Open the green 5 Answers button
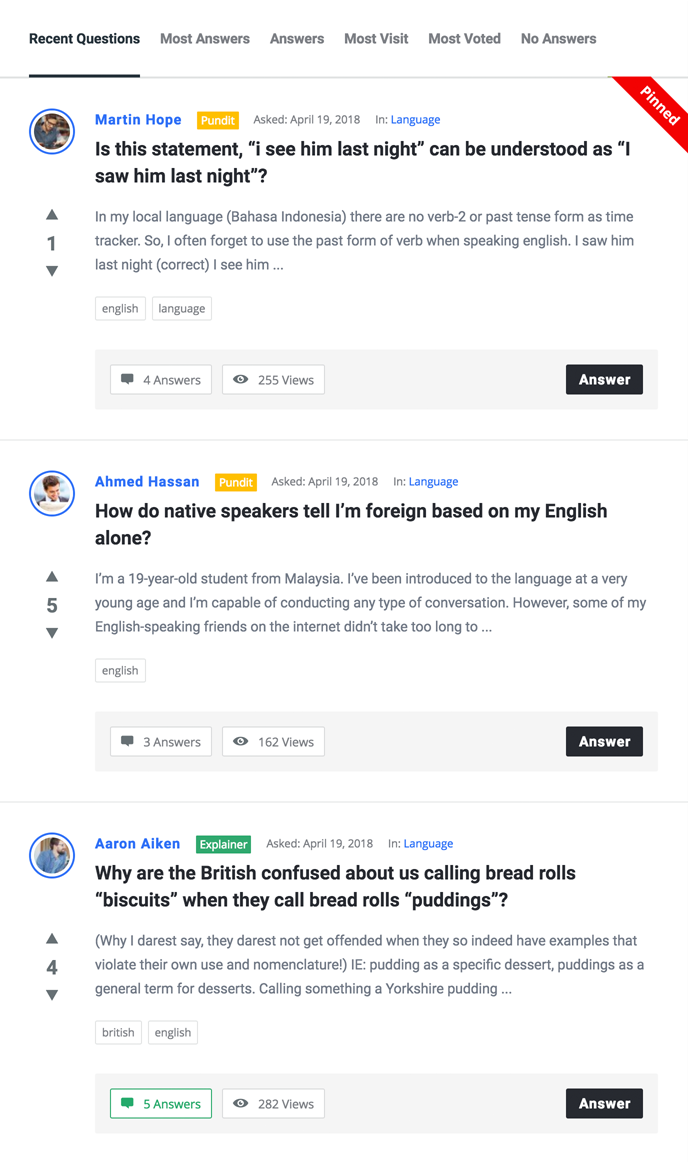The width and height of the screenshot is (688, 1163). pos(161,1104)
